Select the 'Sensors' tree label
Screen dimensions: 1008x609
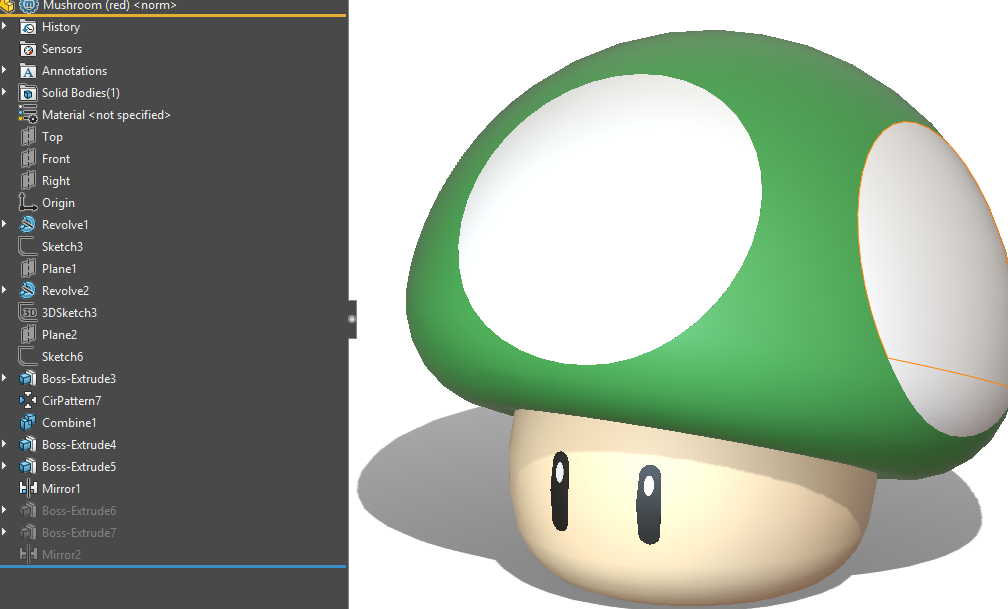62,49
